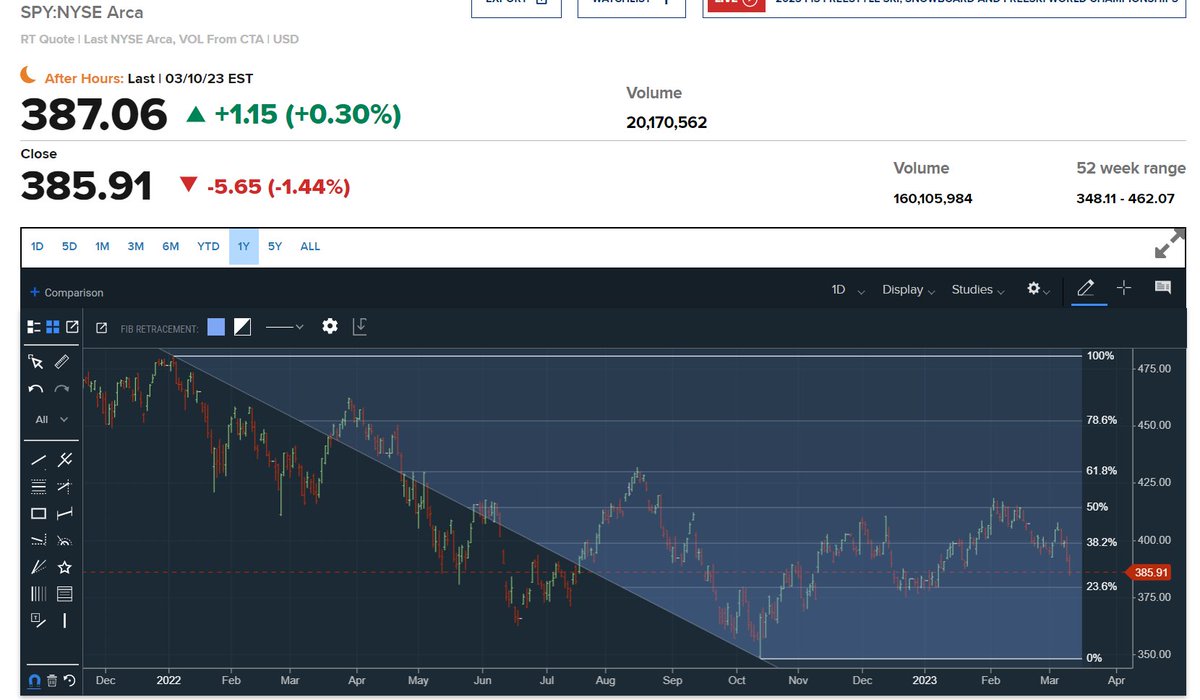The image size is (1200, 700).
Task: Select the fan lines tool
Action: click(38, 567)
